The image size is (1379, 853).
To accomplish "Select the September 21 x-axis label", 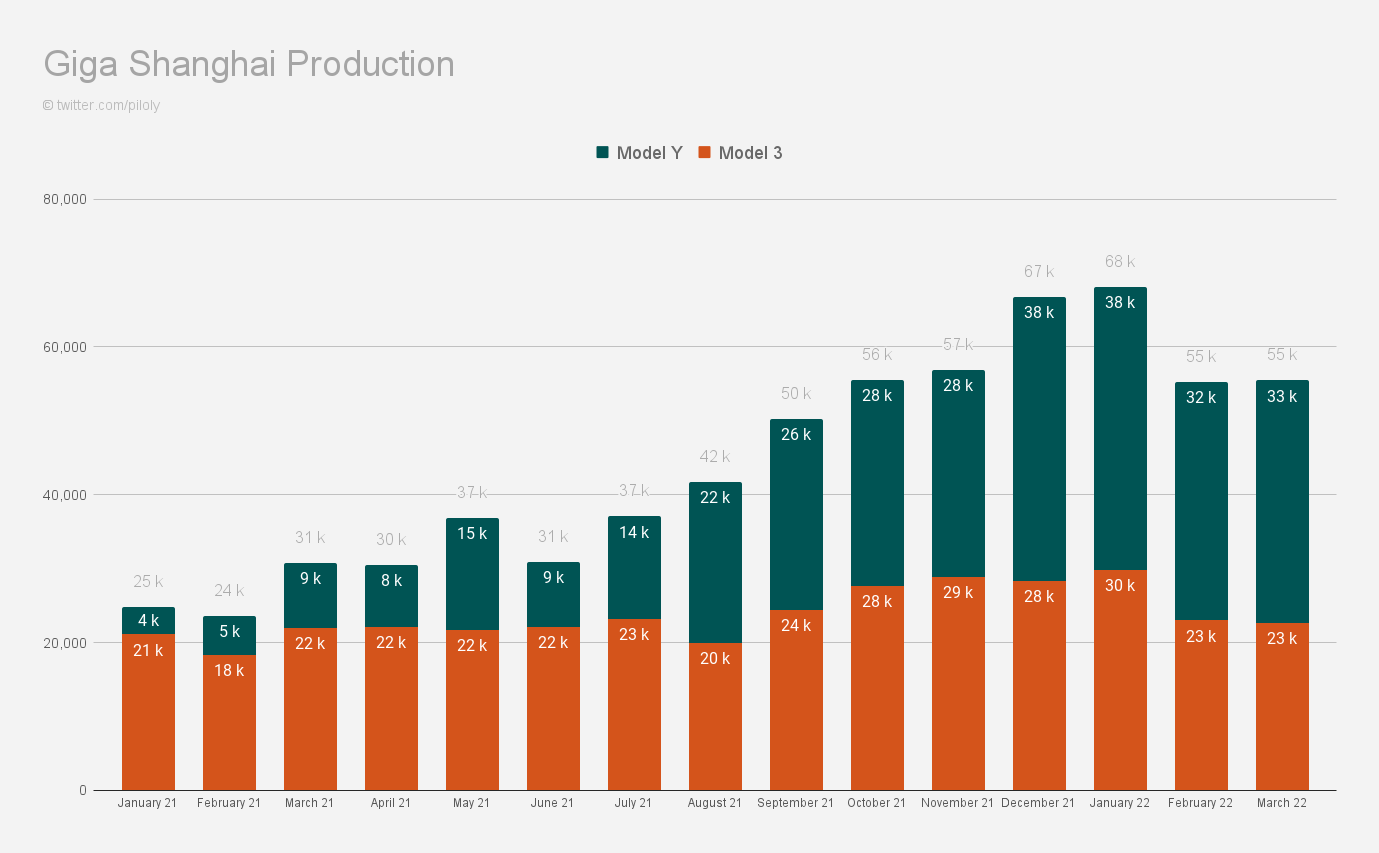I will [x=796, y=803].
